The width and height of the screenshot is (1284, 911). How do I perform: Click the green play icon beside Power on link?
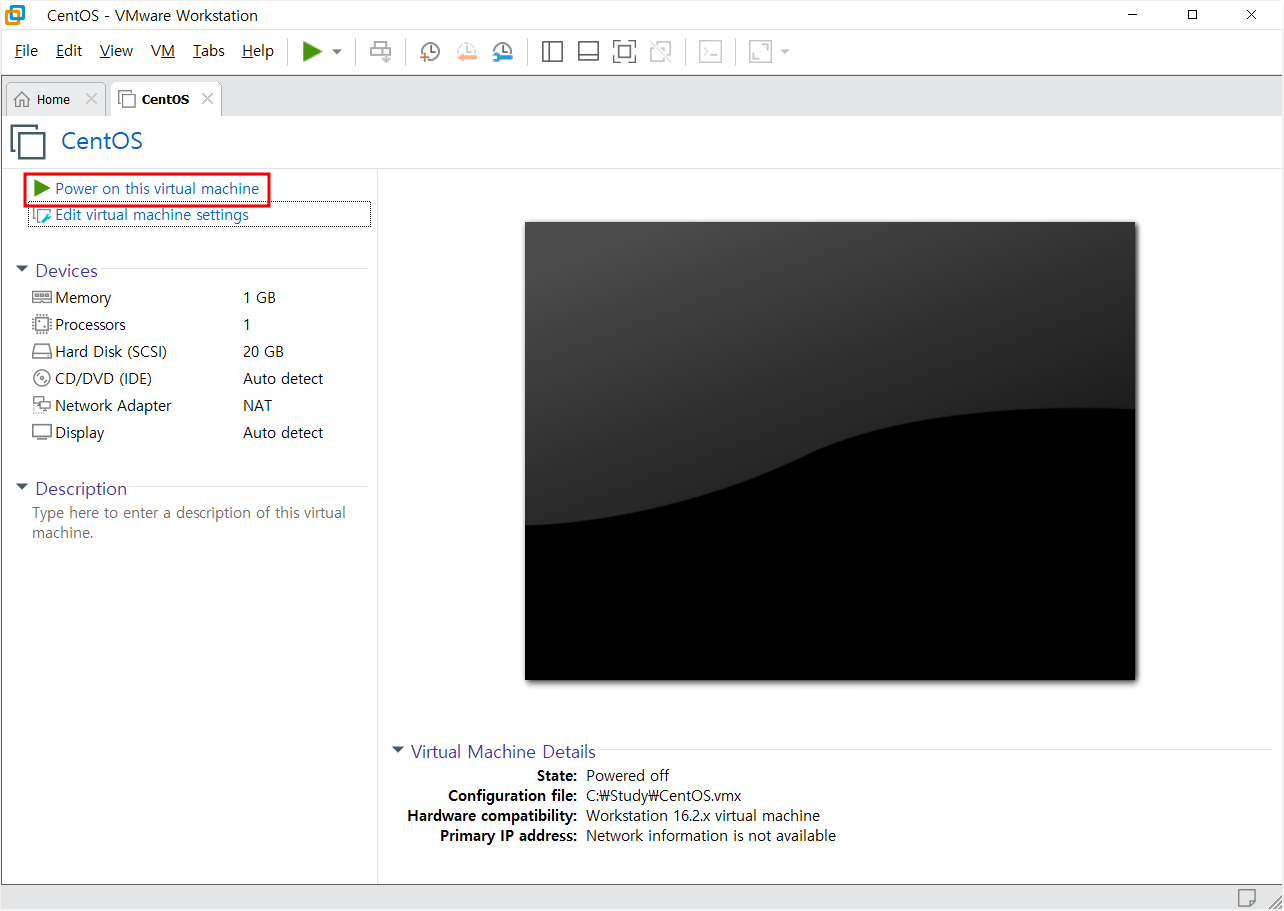pyautogui.click(x=42, y=188)
